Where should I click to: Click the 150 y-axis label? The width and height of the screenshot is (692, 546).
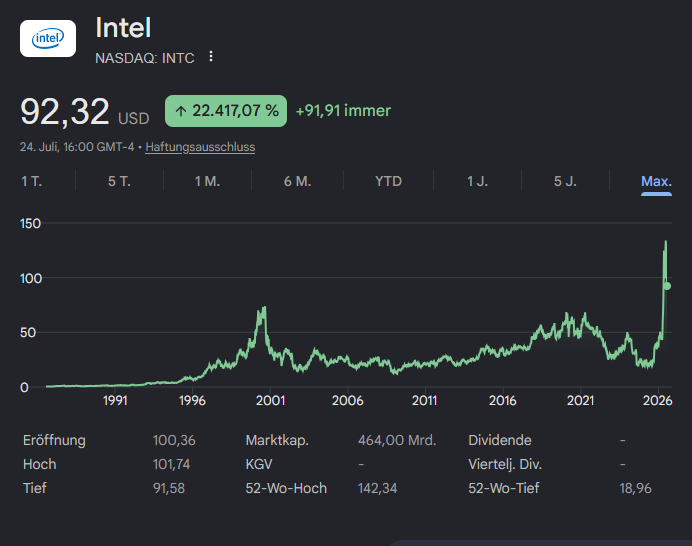coord(30,223)
